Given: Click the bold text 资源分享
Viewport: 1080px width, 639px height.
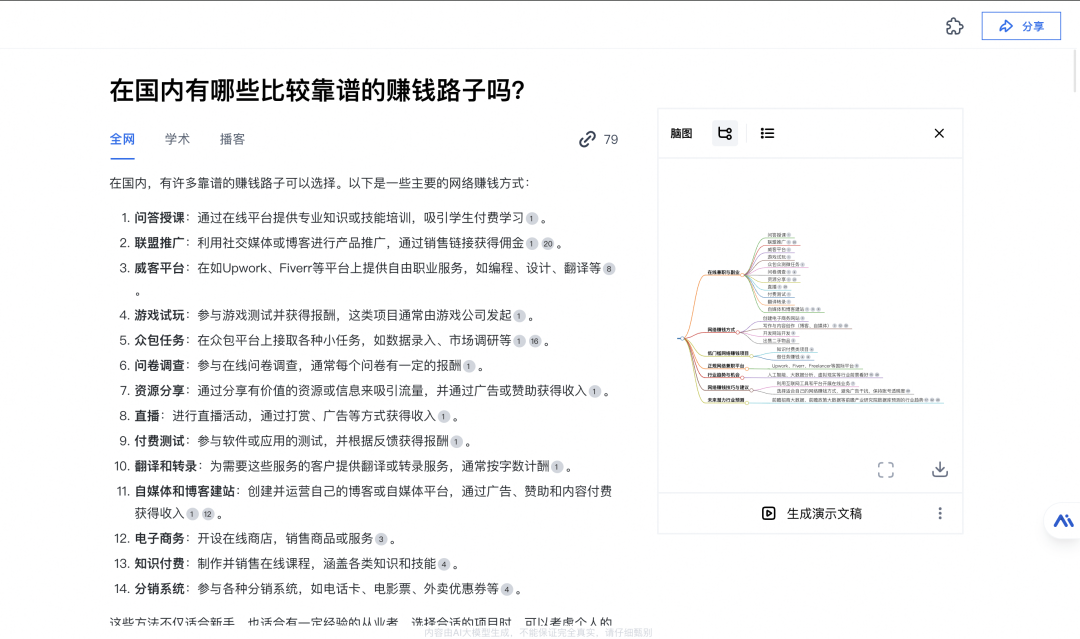Looking at the screenshot, I should pyautogui.click(x=159, y=391).
